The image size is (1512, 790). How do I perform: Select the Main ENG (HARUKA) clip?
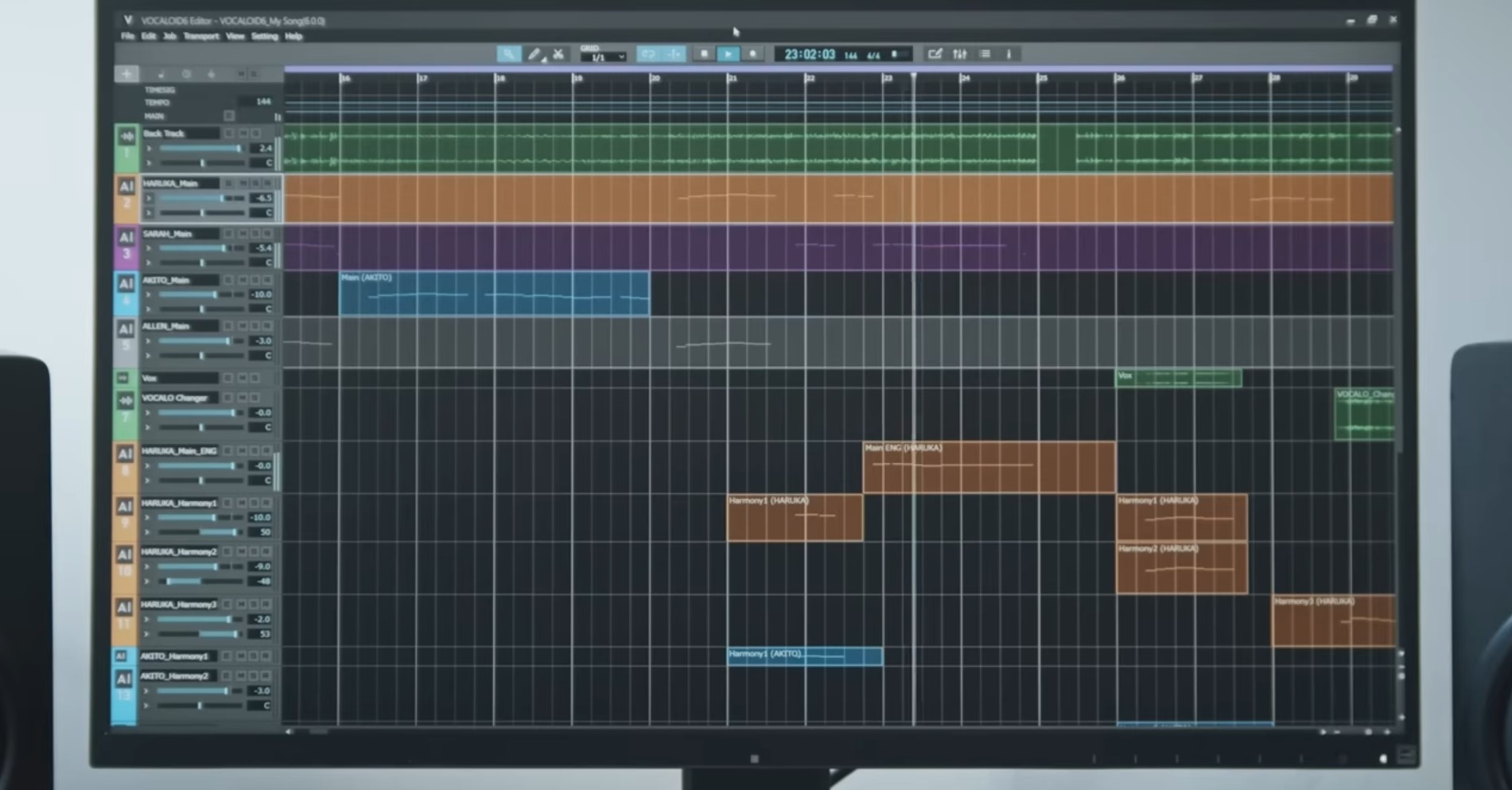[989, 468]
